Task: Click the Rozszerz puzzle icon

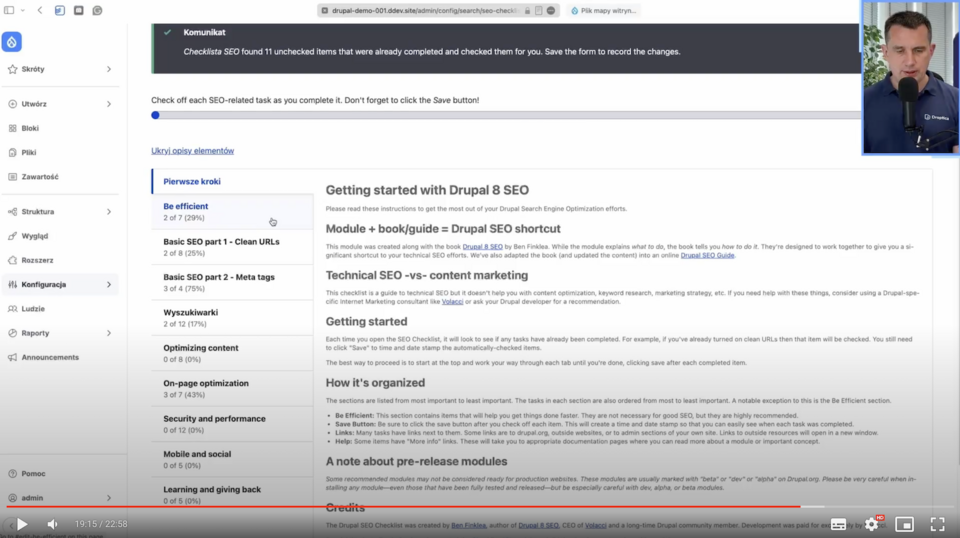Action: (x=12, y=260)
